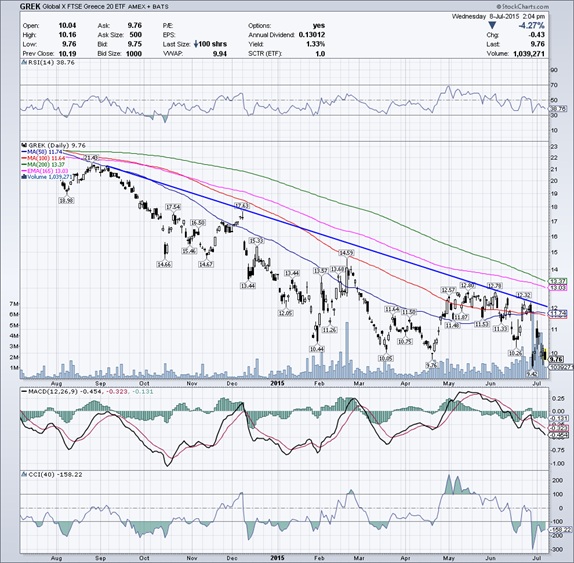Click the 10.05 low price label
This screenshot has width=574, height=563.
pyautogui.click(x=385, y=358)
